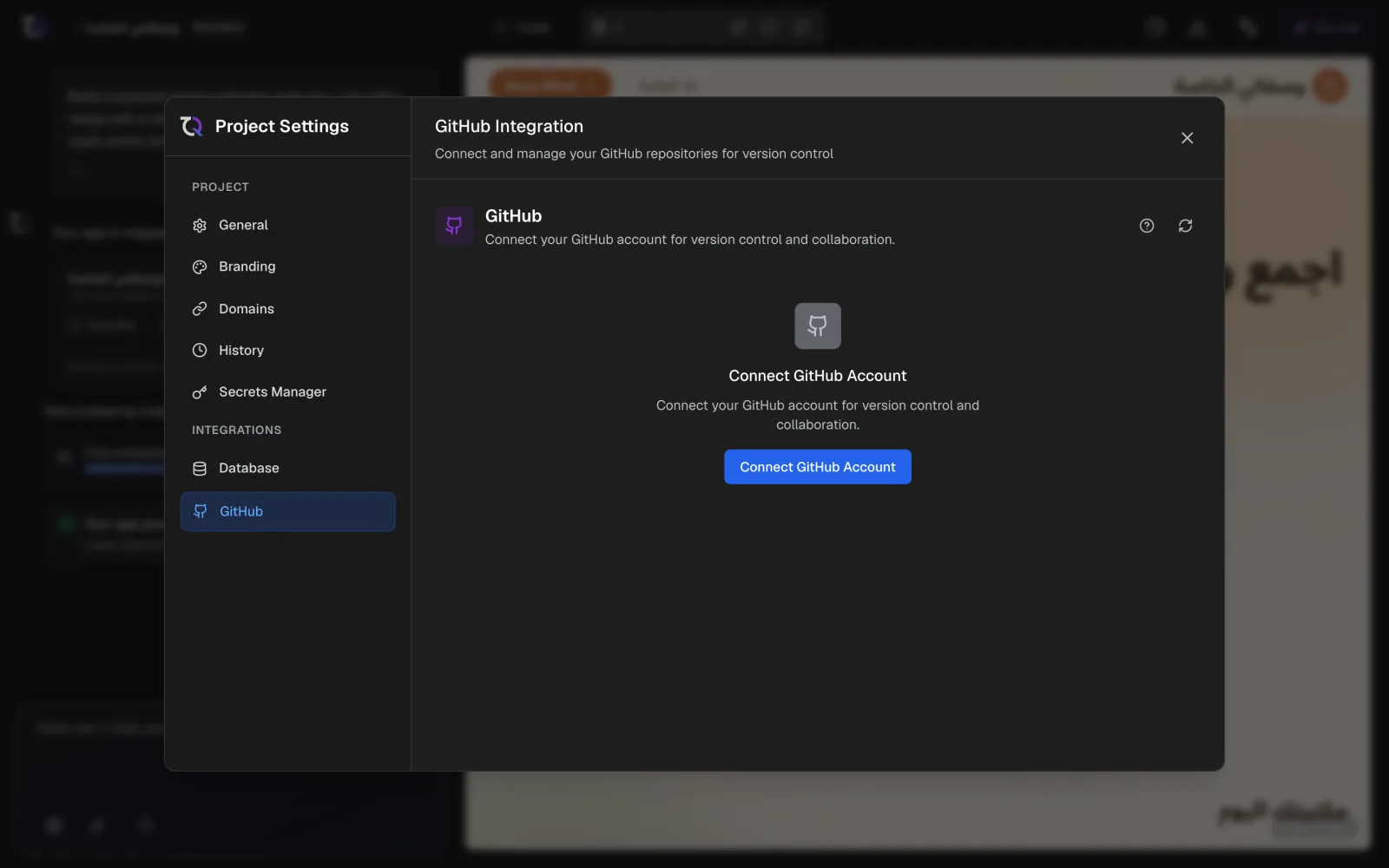Open the Branding settings section
The height and width of the screenshot is (868, 1389).
[287, 266]
